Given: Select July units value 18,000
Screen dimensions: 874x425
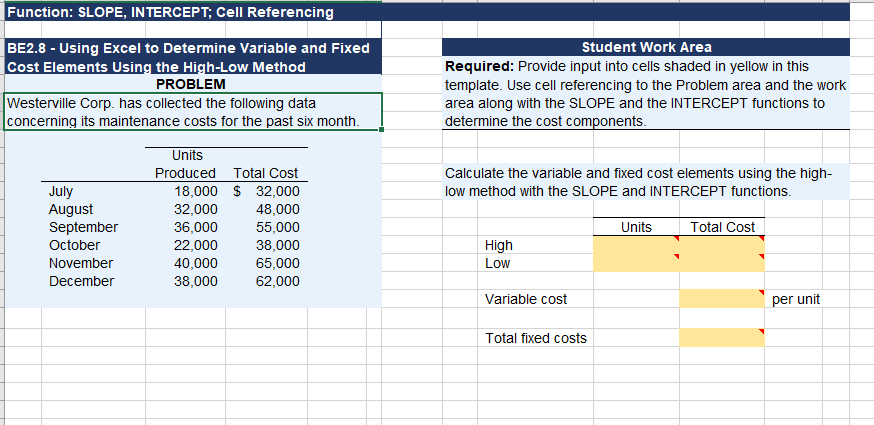Looking at the screenshot, I should (x=196, y=191).
